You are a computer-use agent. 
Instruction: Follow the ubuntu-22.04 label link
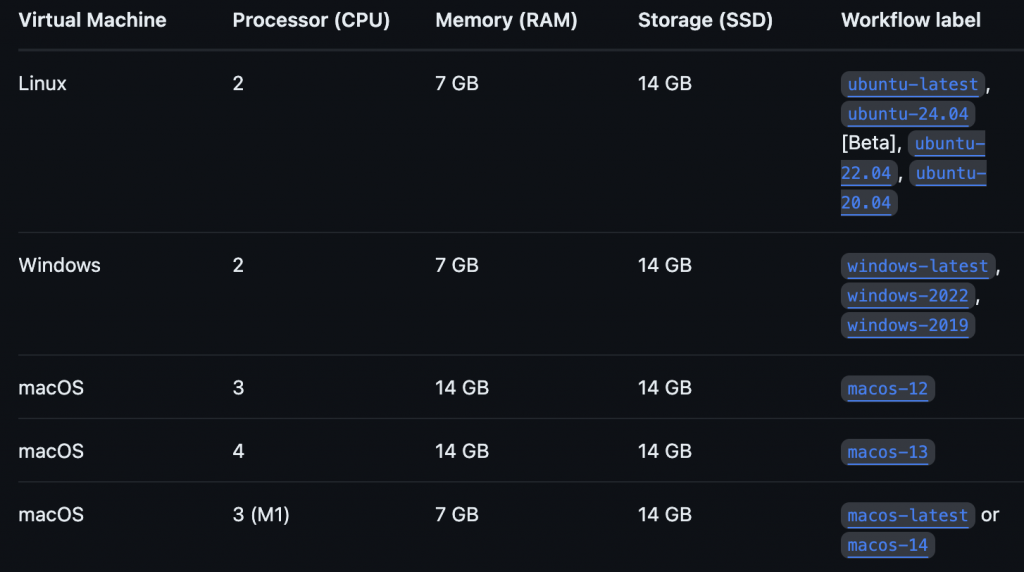[949, 144]
